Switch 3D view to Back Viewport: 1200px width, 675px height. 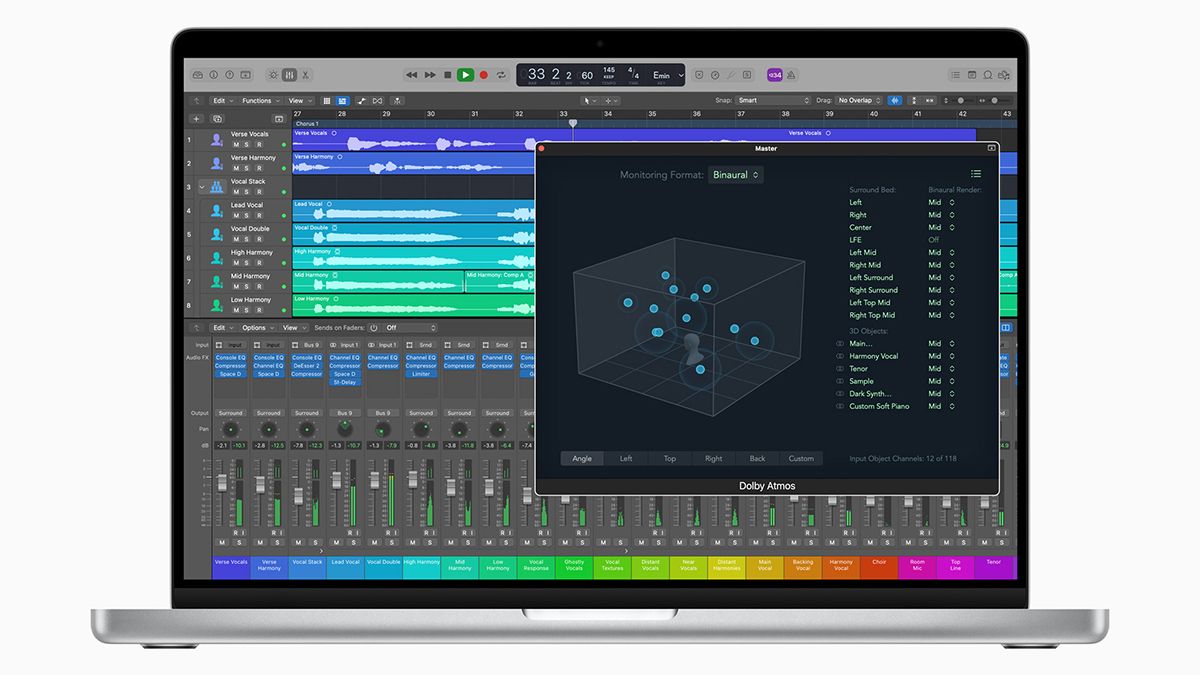757,459
